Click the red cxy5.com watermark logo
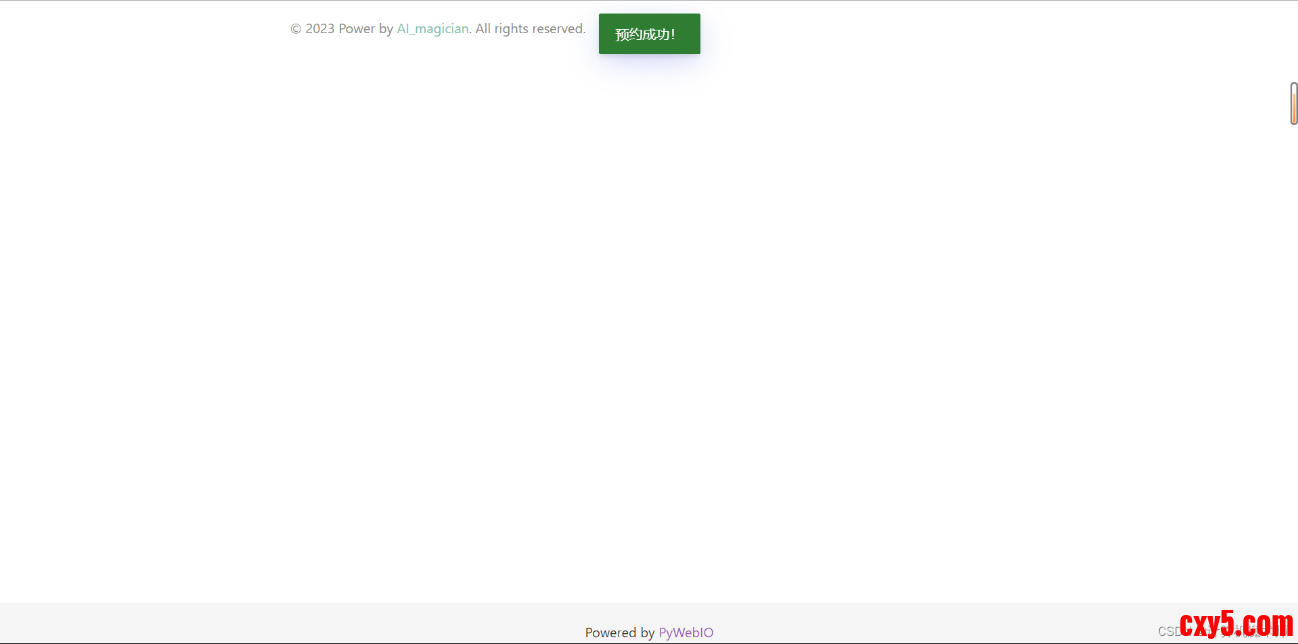This screenshot has width=1298, height=644. [1236, 625]
